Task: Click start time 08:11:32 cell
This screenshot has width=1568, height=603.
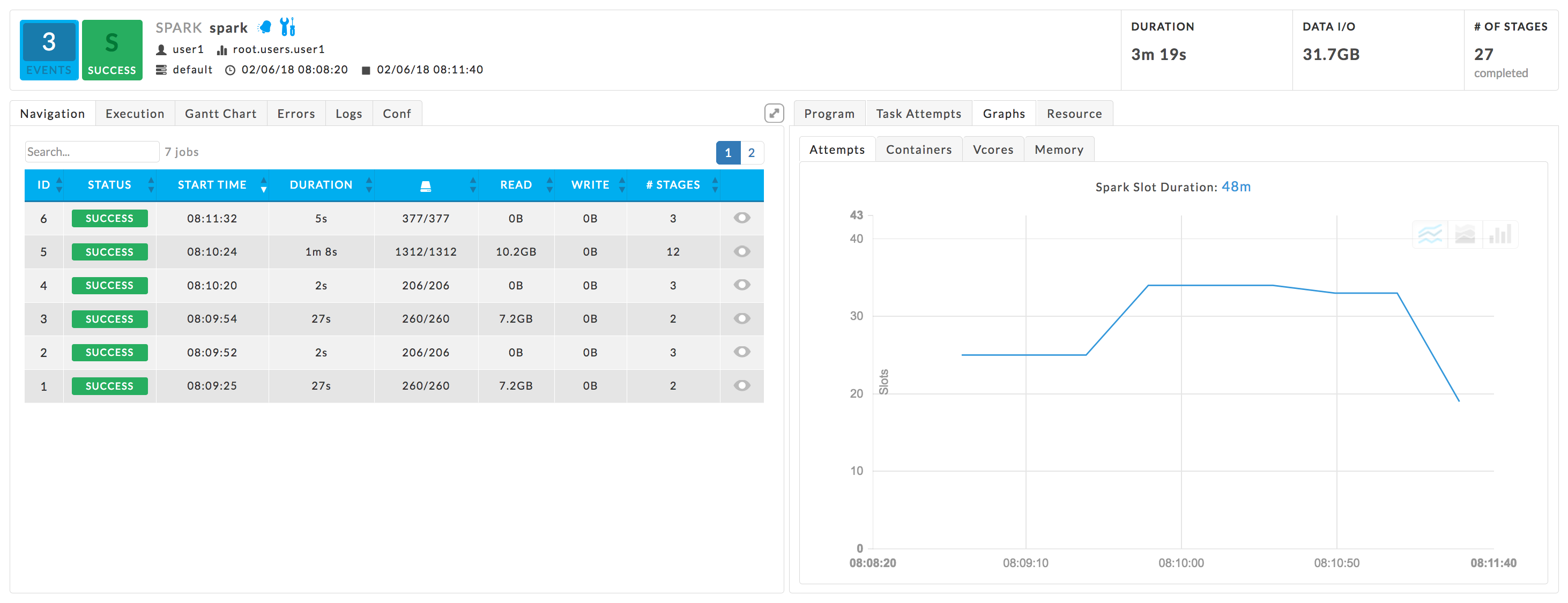Action: coord(212,219)
